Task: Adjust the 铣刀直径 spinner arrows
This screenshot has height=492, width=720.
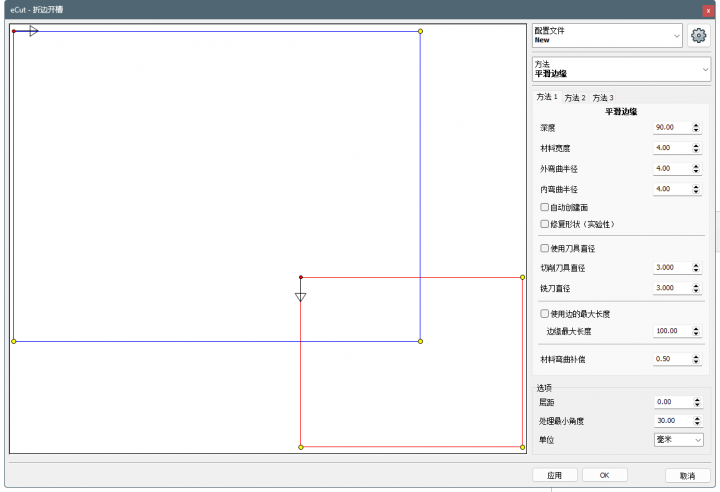Action: coord(696,288)
